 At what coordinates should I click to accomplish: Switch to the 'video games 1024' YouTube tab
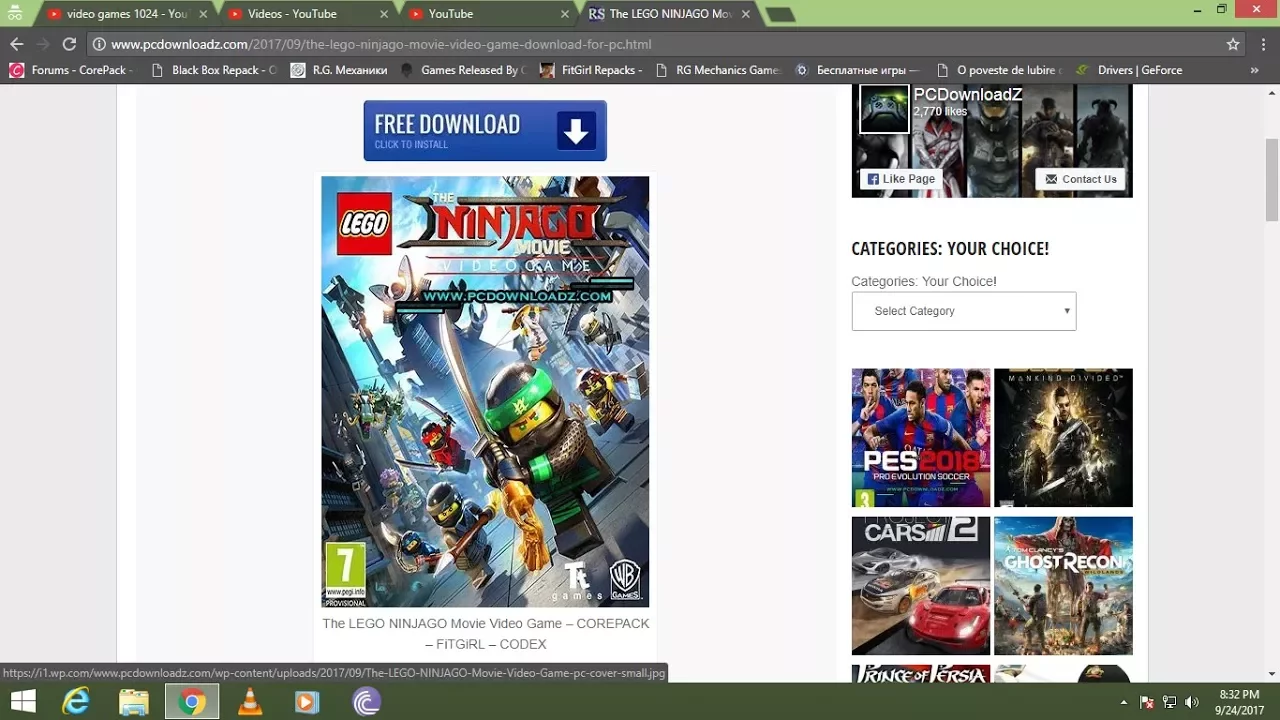(x=126, y=14)
